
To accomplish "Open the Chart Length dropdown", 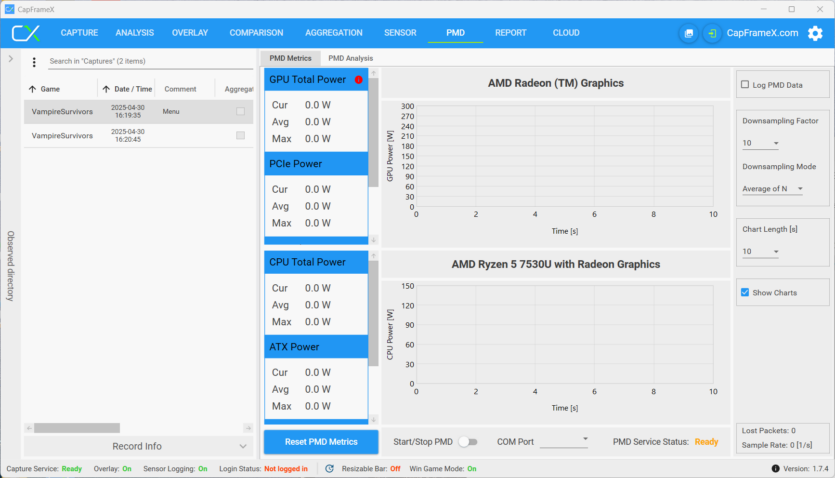I will click(x=760, y=251).
